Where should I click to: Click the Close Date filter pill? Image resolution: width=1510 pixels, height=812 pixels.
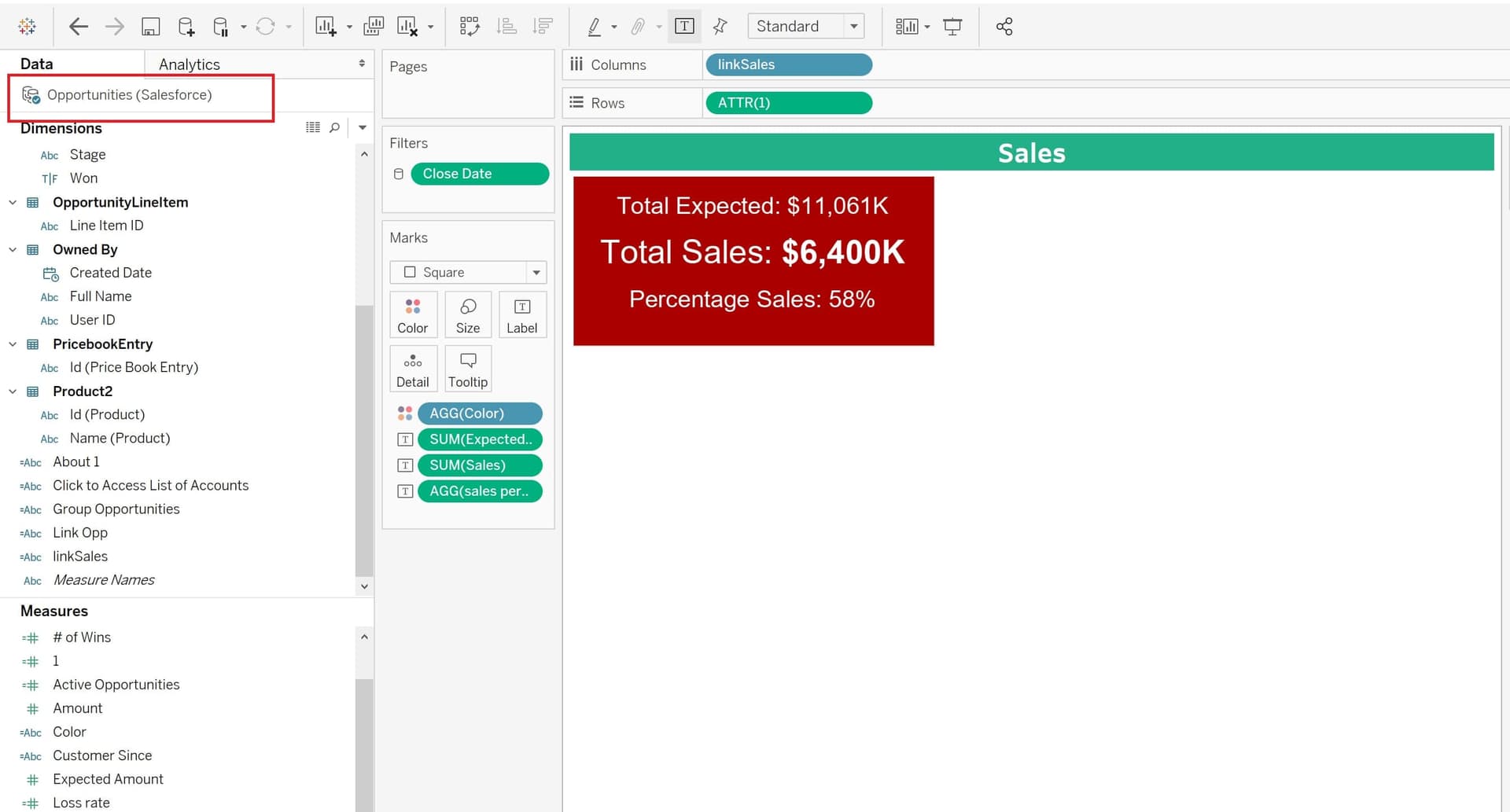(480, 174)
